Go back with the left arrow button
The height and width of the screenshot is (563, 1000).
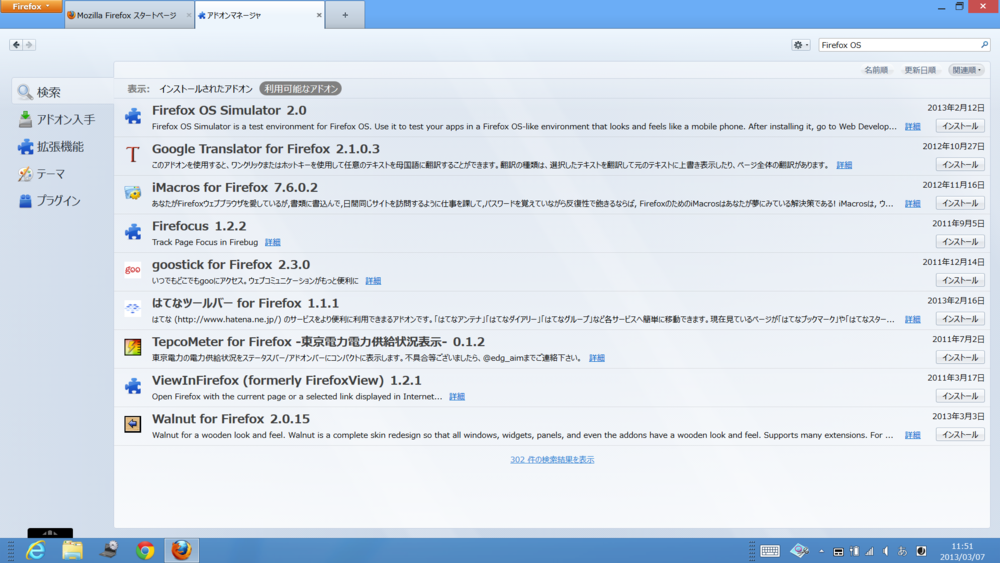(16, 45)
